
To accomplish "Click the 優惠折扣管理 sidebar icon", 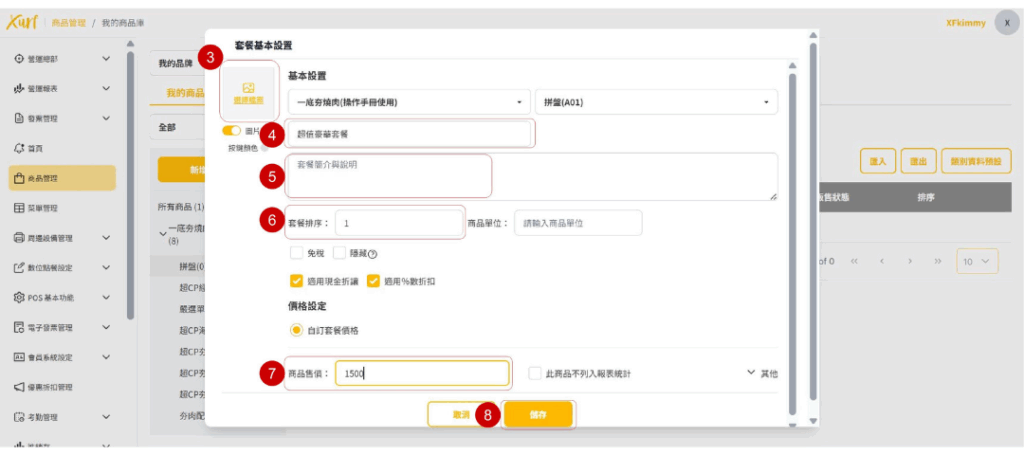I will pyautogui.click(x=19, y=387).
